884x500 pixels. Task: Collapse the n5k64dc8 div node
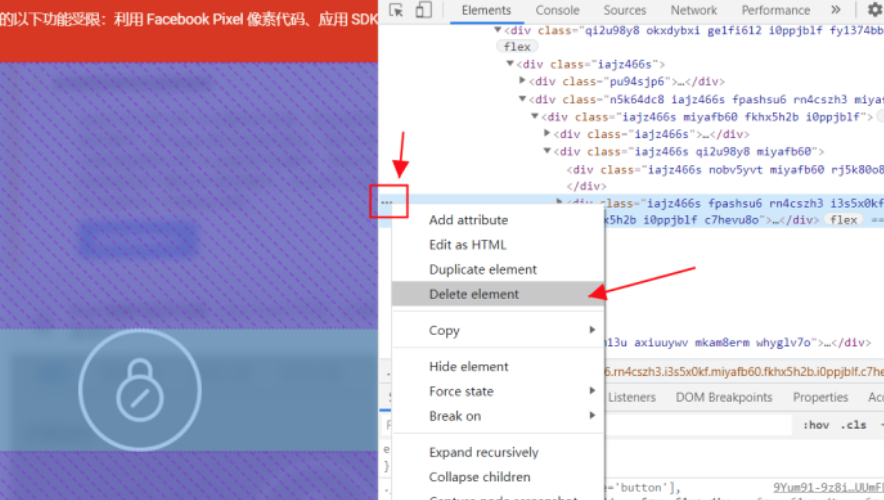(523, 99)
